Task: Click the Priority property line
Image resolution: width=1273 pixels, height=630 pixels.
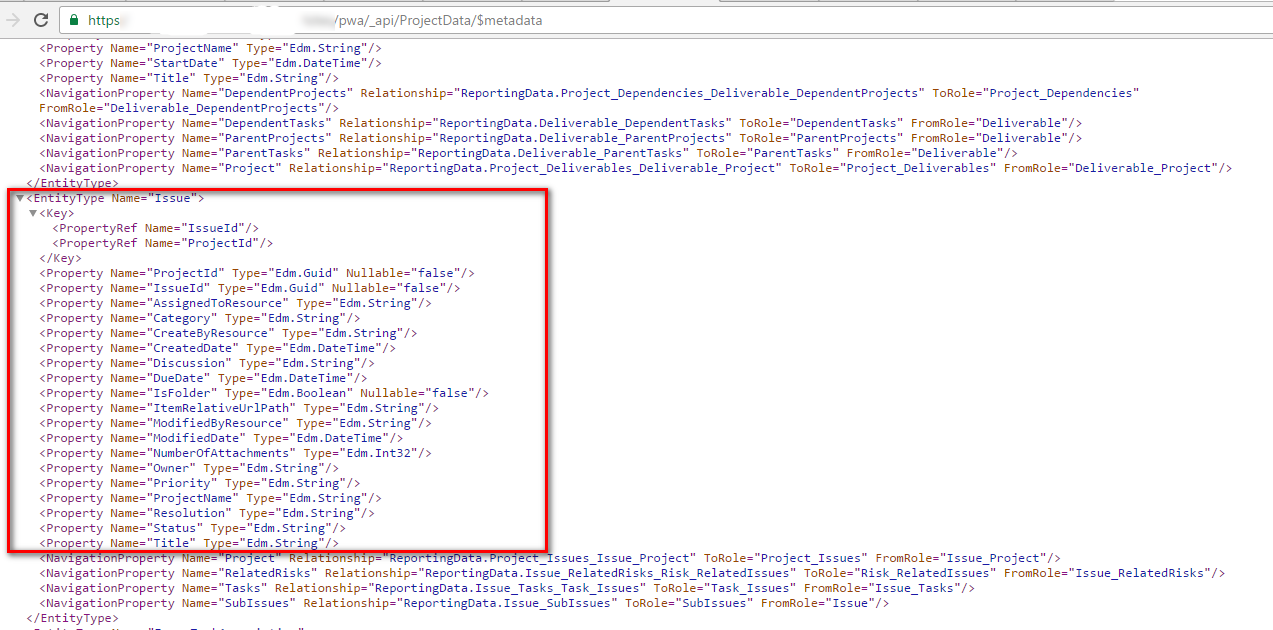Action: (x=200, y=483)
